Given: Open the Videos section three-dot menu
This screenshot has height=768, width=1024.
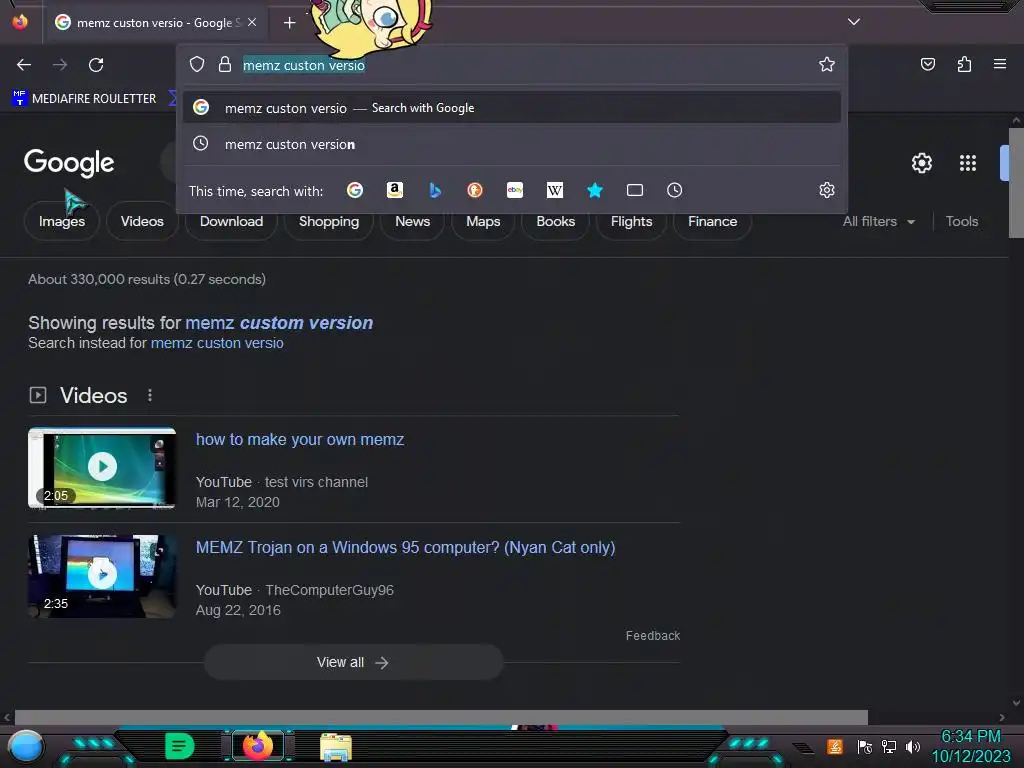Looking at the screenshot, I should tap(150, 395).
